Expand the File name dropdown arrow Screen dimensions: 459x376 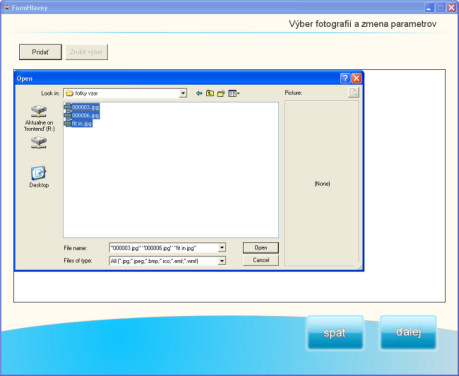222,248
